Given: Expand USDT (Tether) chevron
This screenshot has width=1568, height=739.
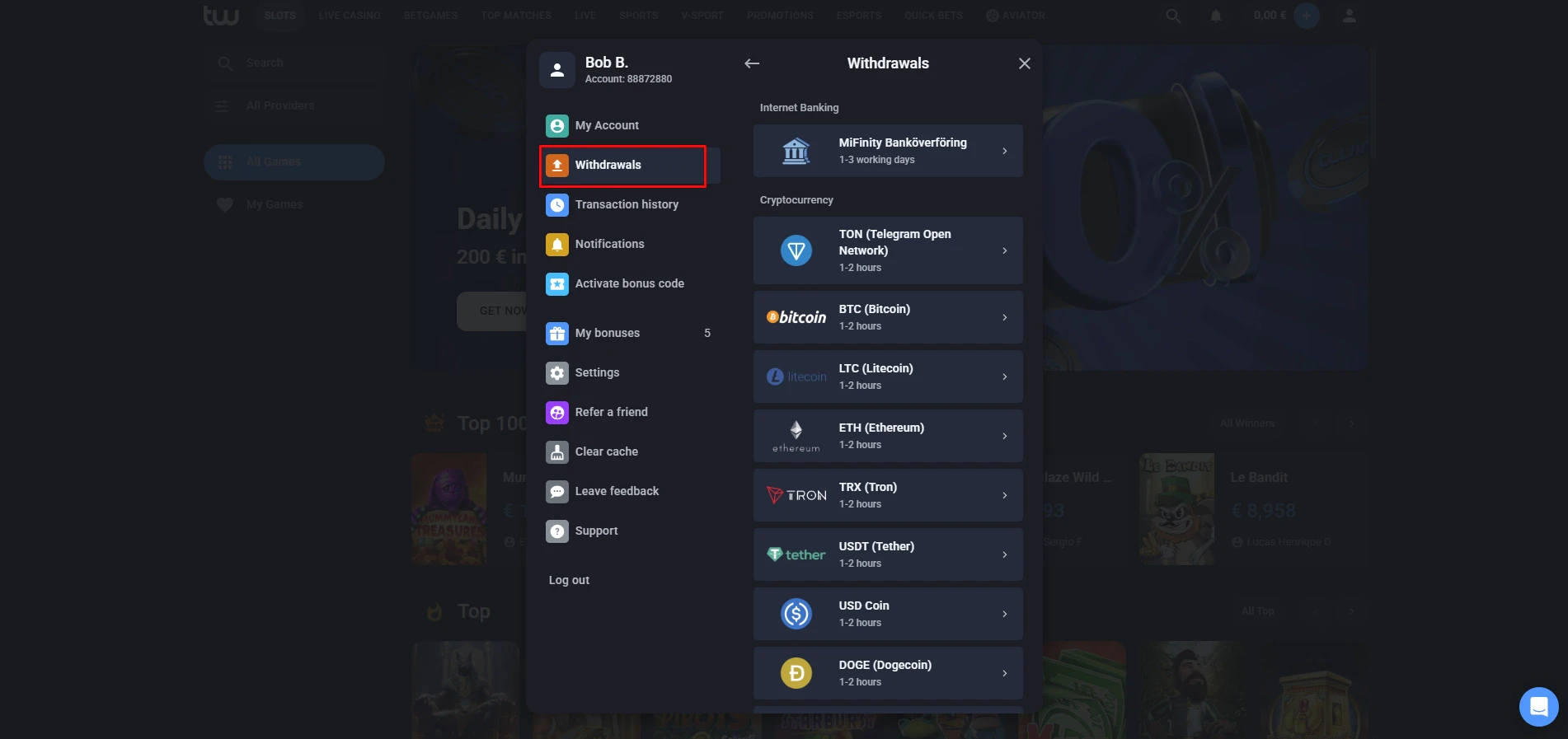Looking at the screenshot, I should [x=1005, y=554].
